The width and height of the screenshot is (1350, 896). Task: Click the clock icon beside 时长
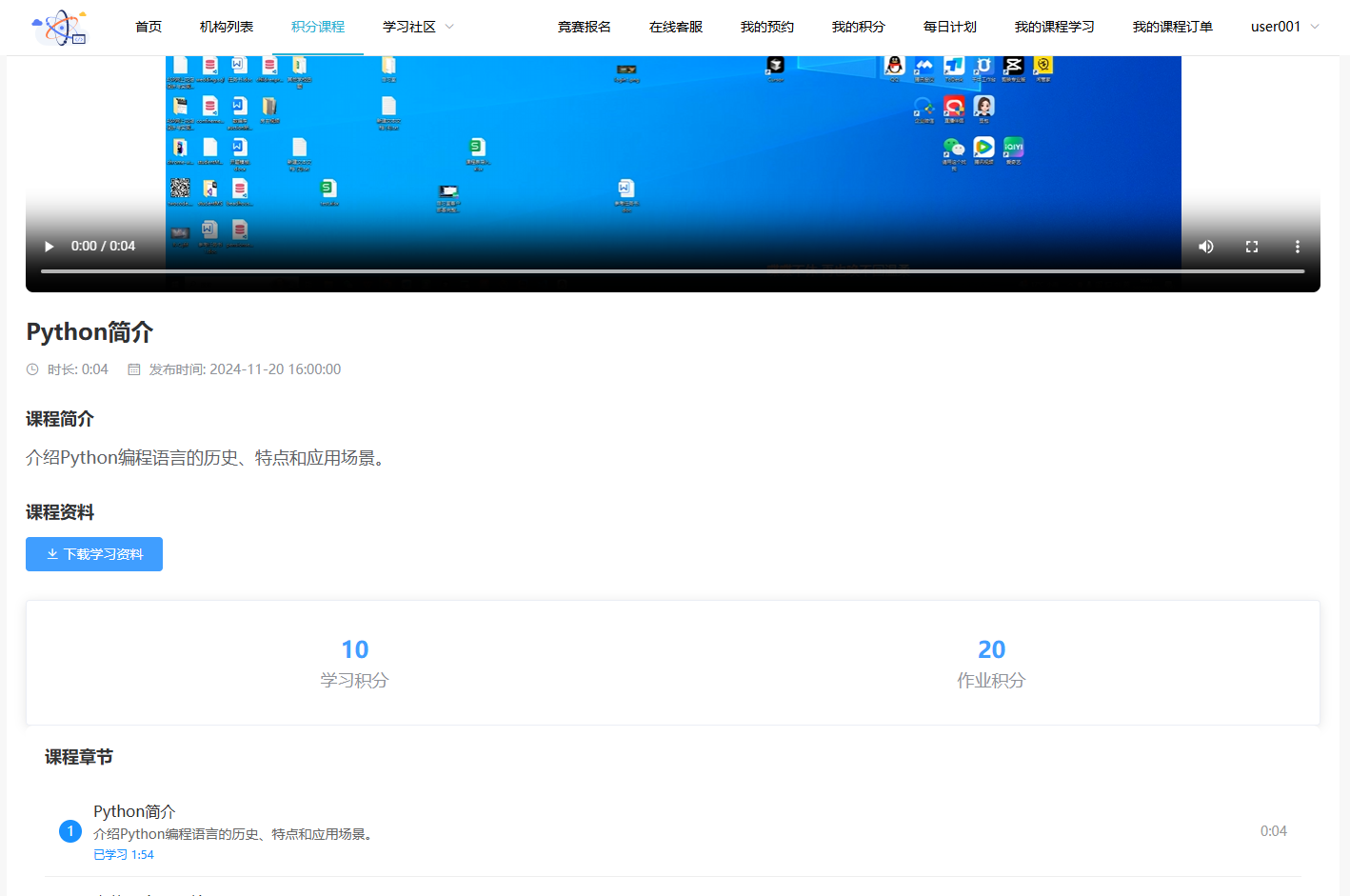click(x=32, y=369)
